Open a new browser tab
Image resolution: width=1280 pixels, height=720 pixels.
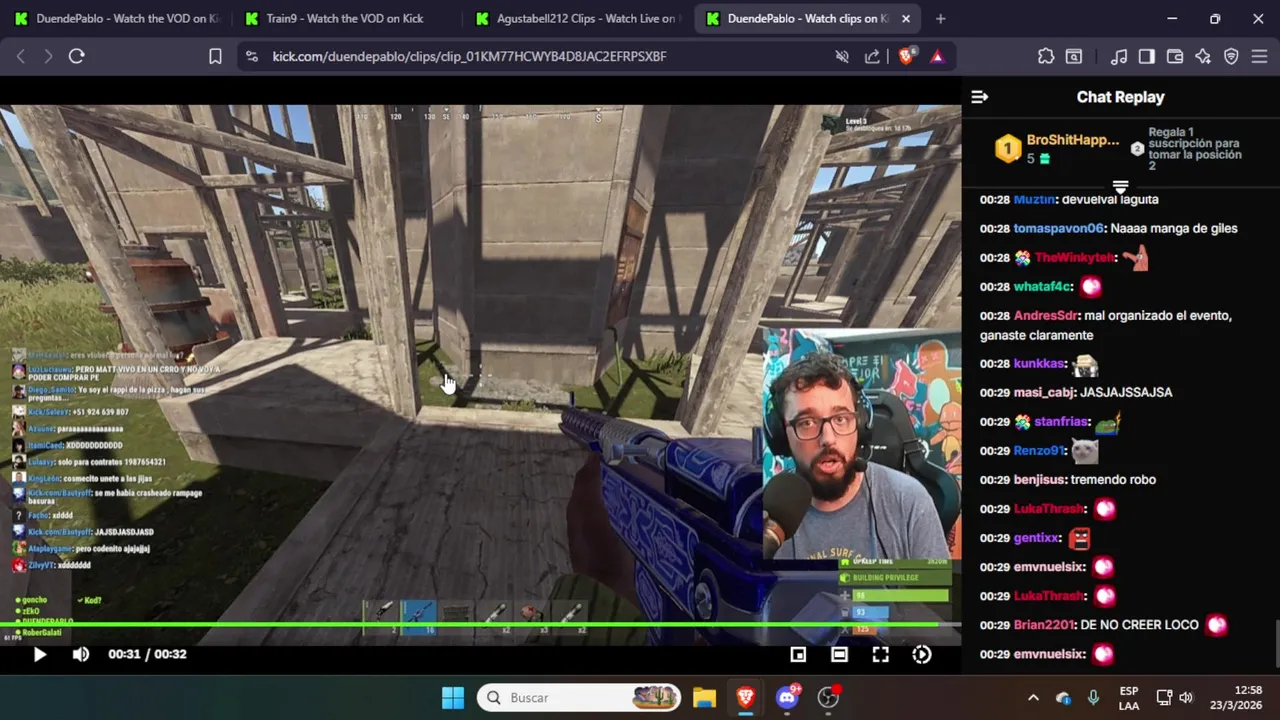coord(940,18)
